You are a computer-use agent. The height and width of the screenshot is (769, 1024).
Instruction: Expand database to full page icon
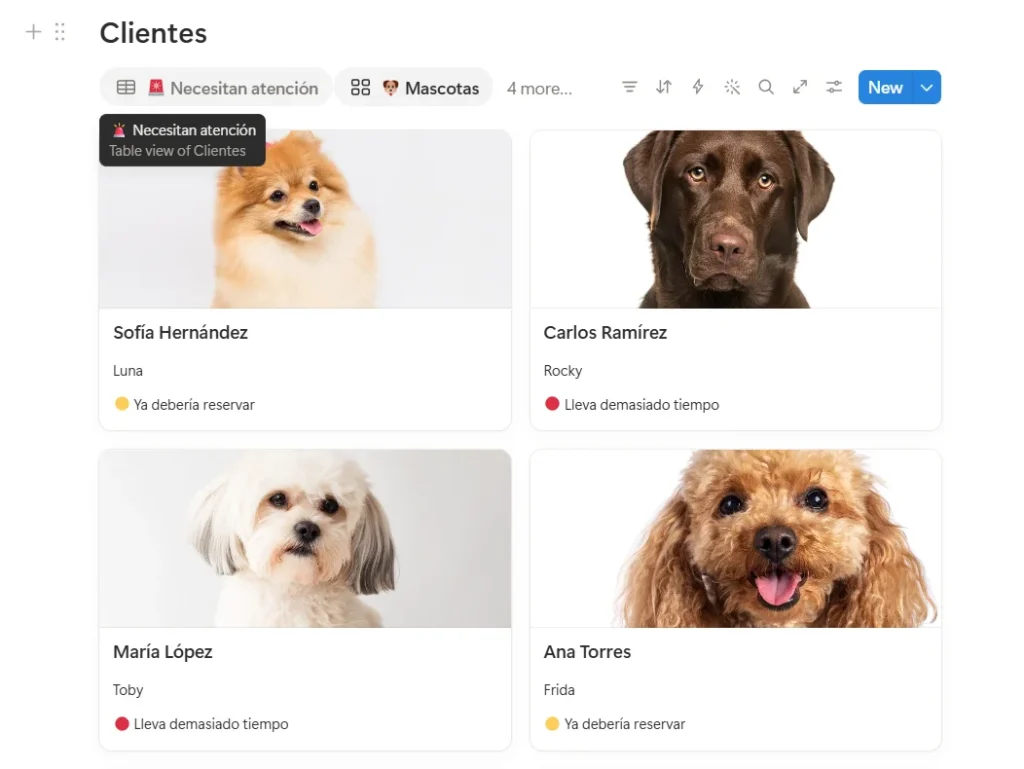coord(800,87)
